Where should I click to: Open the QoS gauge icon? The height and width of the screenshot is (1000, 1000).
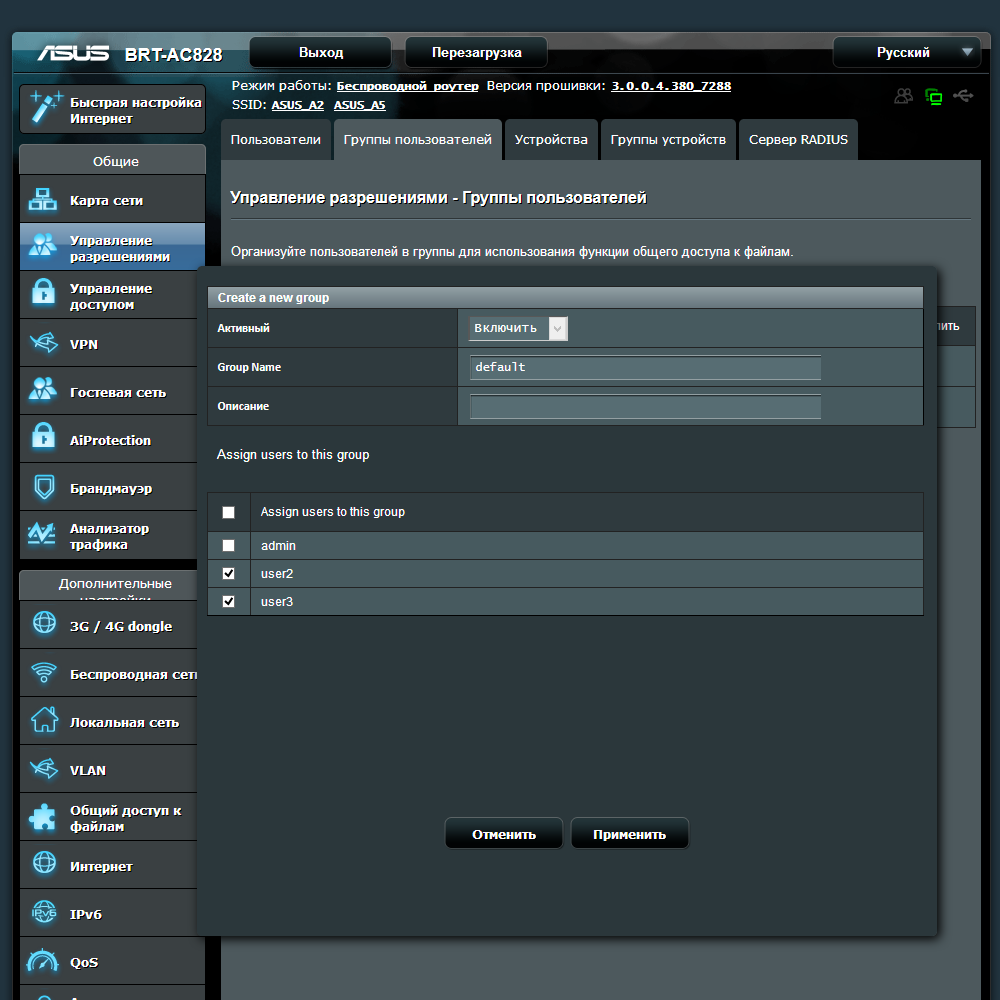tap(43, 961)
